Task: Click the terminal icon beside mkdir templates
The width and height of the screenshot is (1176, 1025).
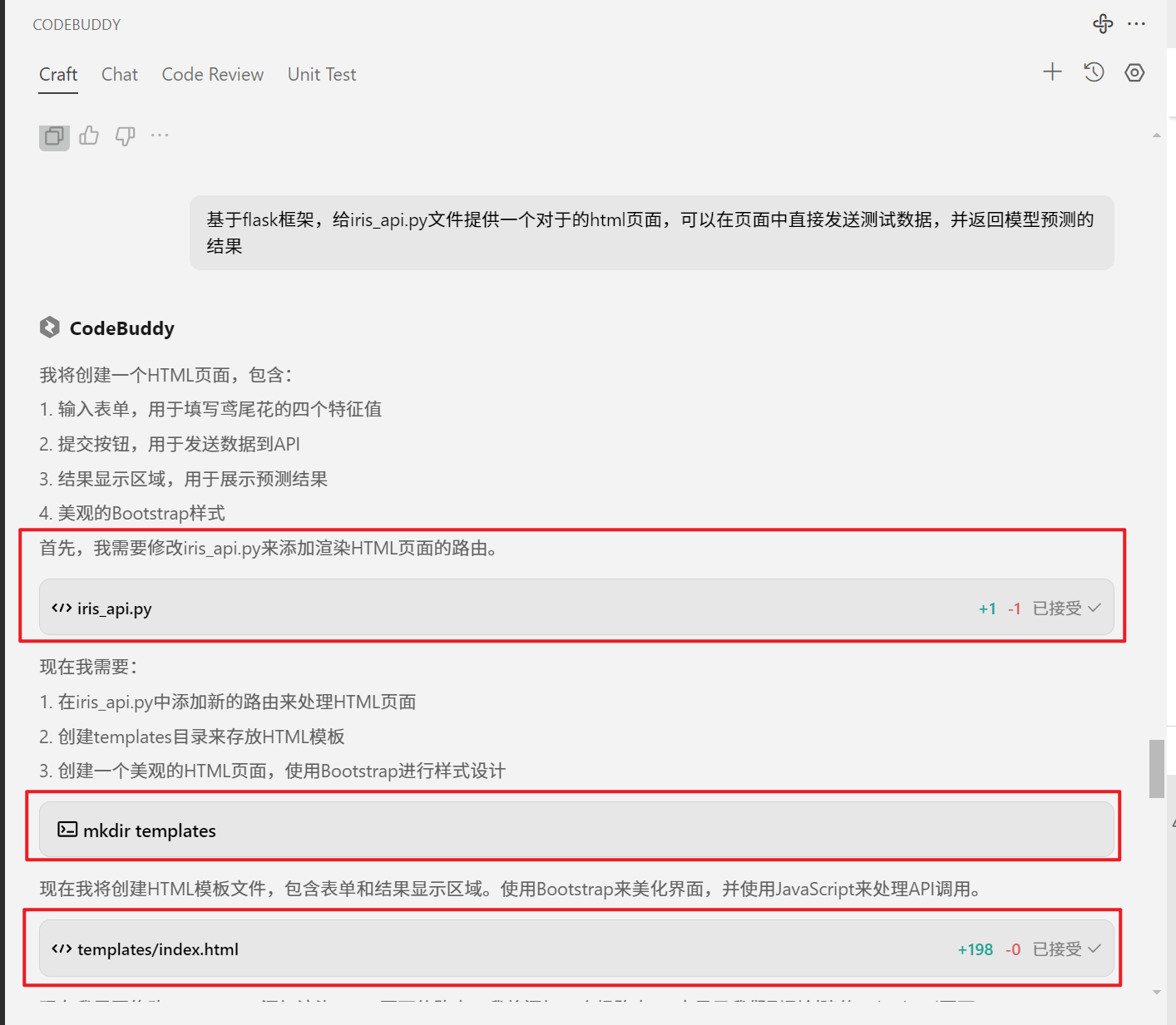Action: [x=67, y=830]
